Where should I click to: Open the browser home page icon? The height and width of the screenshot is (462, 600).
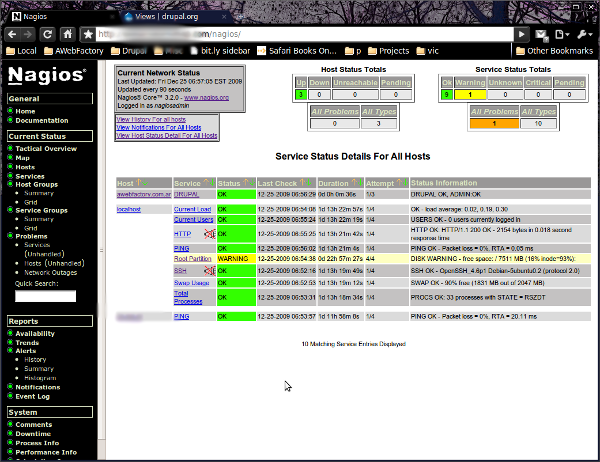click(x=68, y=34)
